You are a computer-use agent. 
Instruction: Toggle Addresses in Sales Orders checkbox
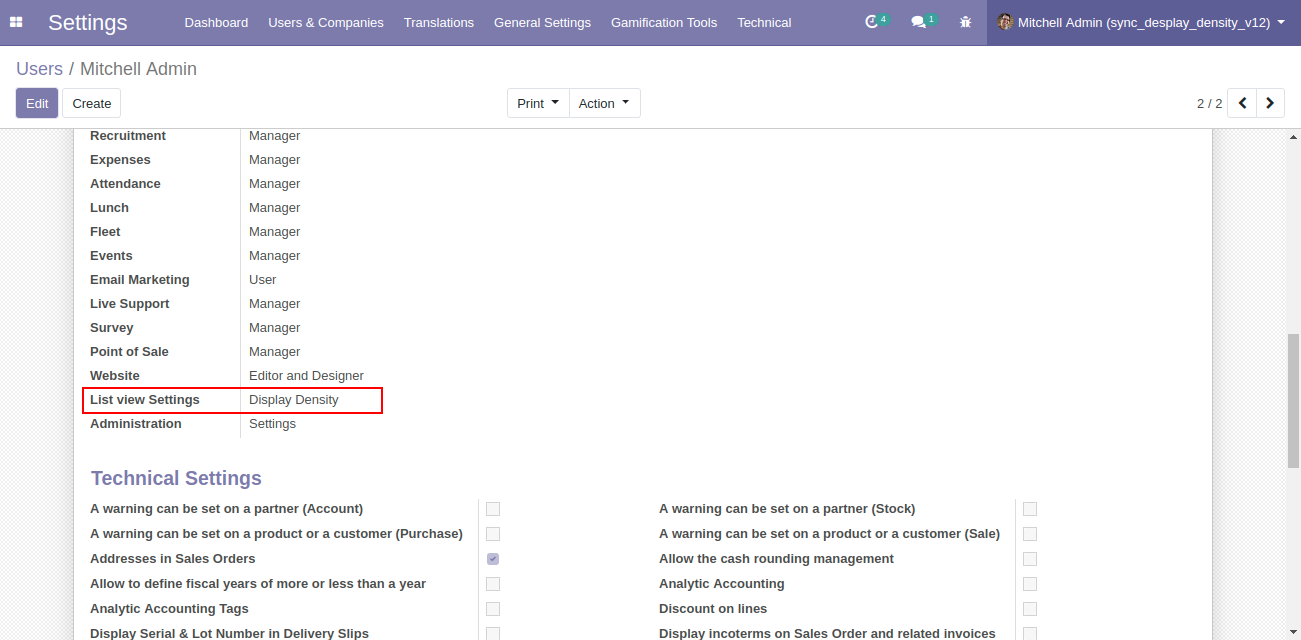tap(493, 559)
